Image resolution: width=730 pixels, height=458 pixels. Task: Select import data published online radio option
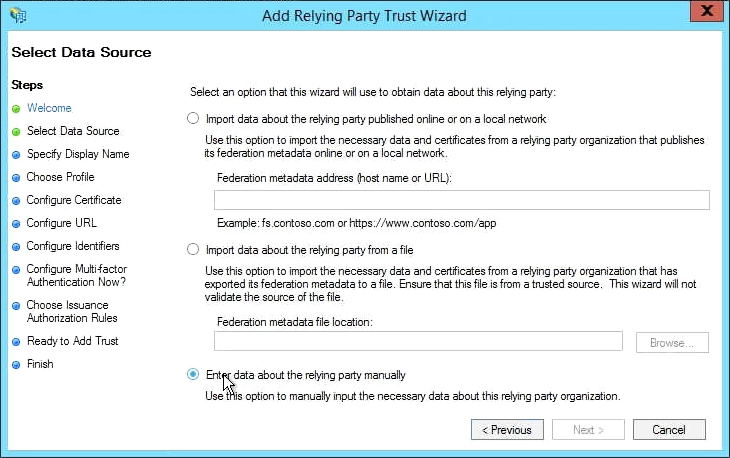click(193, 118)
